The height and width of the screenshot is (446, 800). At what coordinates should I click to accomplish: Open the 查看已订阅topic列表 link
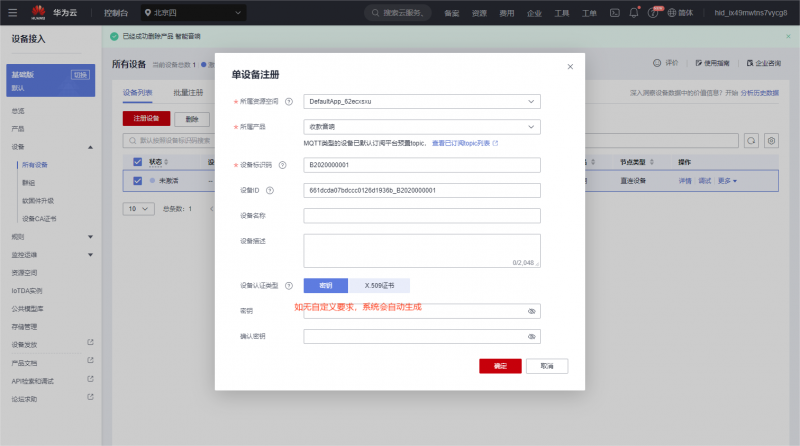coord(464,143)
